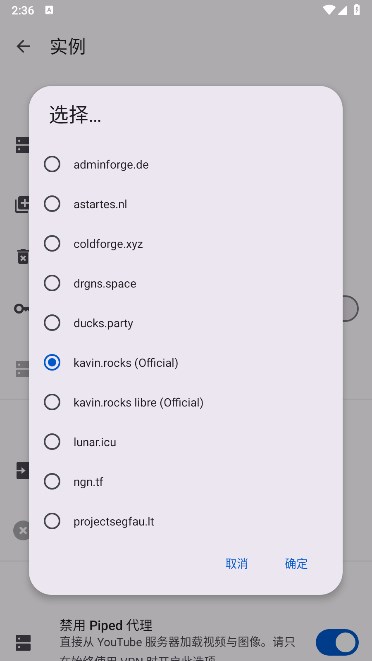Tap the key icon on left edge
The height and width of the screenshot is (661, 372).
pos(22,309)
